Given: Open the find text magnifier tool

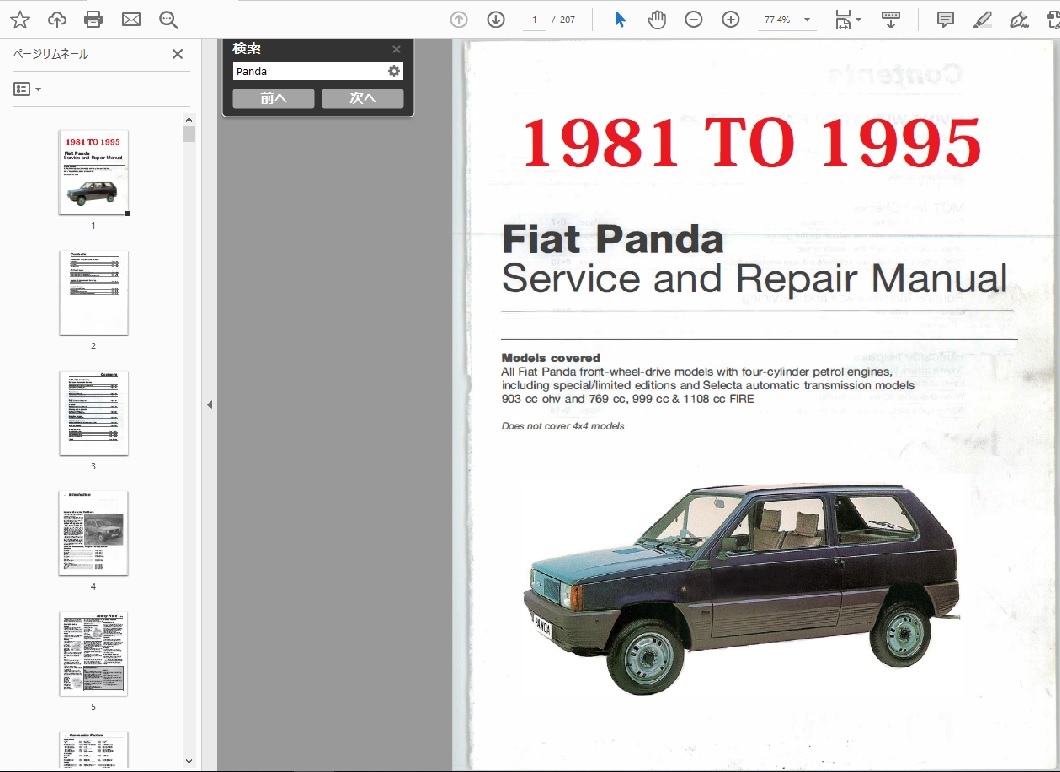Looking at the screenshot, I should click(168, 20).
